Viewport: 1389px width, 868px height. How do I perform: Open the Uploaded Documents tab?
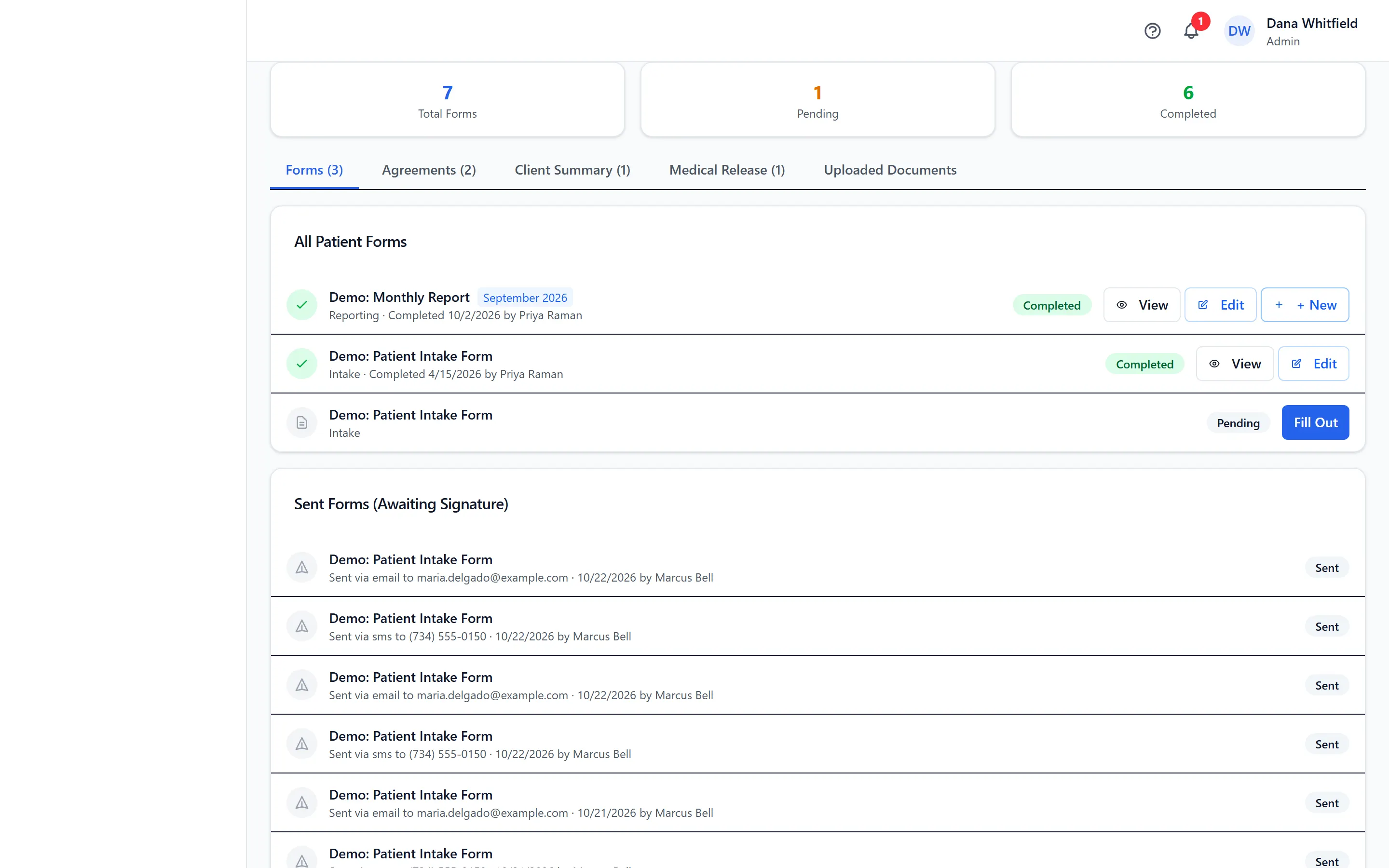click(x=890, y=170)
